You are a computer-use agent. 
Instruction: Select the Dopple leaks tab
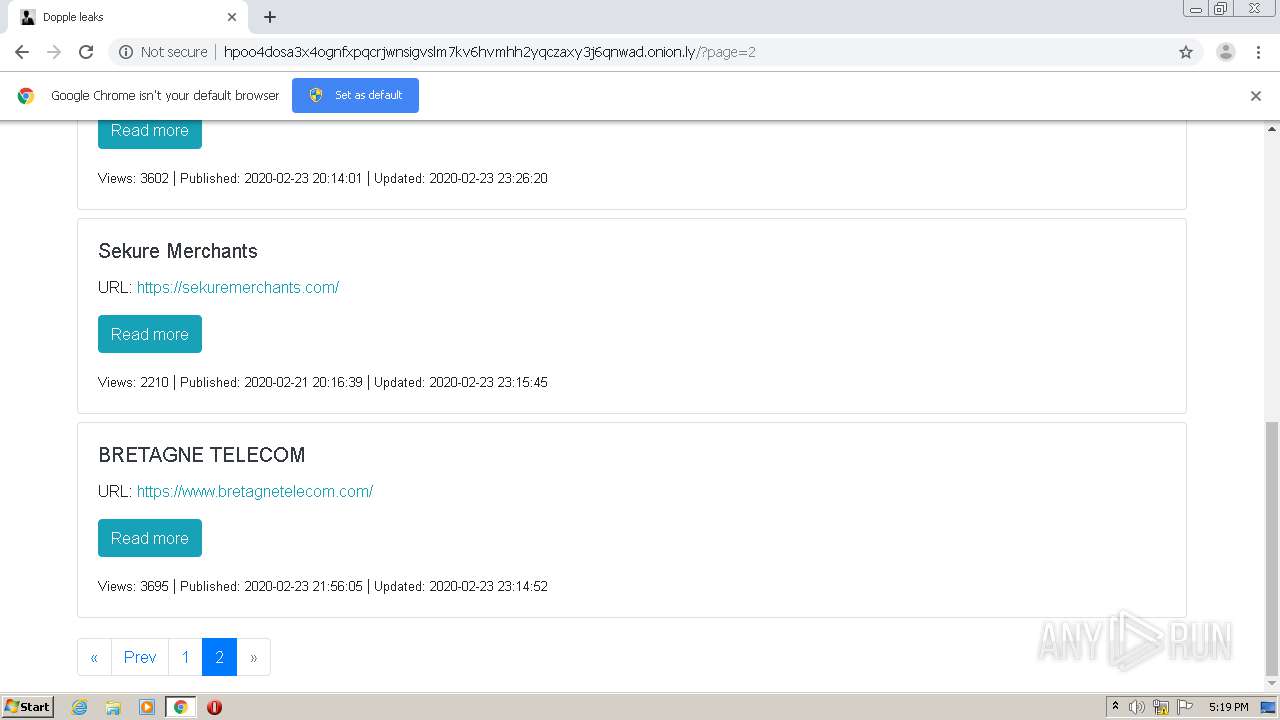pyautogui.click(x=127, y=17)
